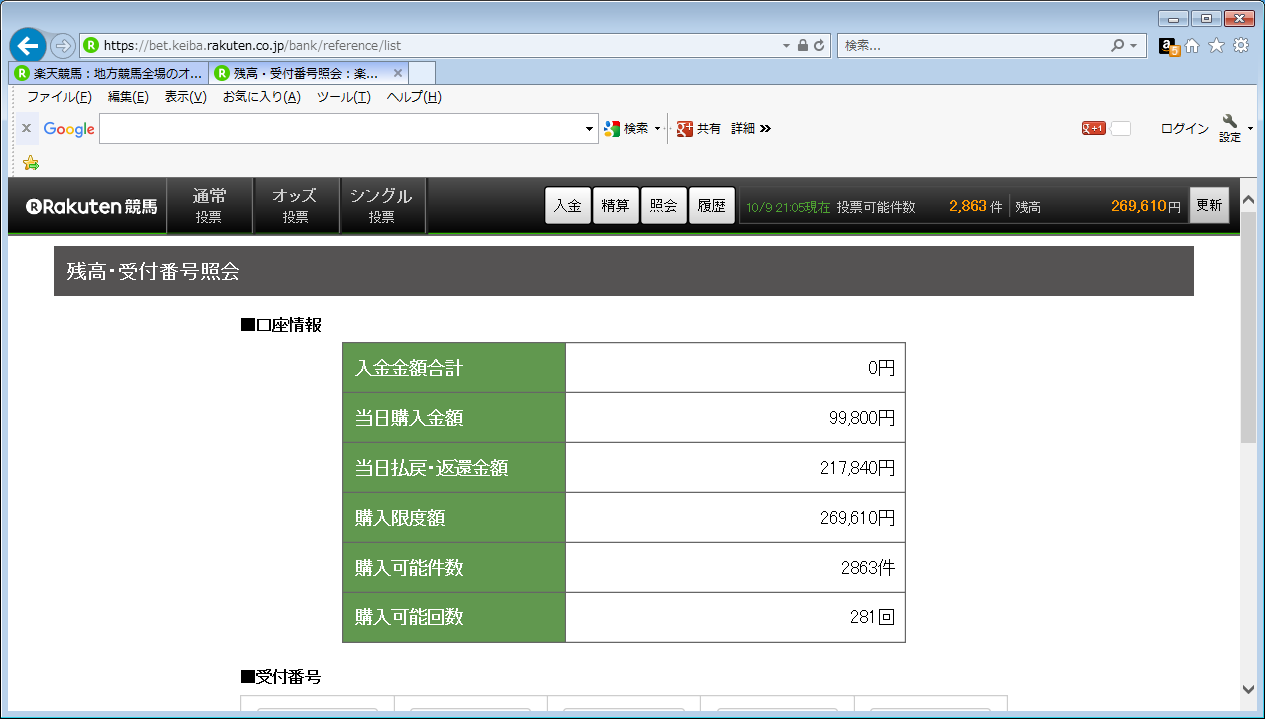Image resolution: width=1265 pixels, height=719 pixels.
Task: Click the 購入可能件数 value 2863件
Action: coord(868,567)
